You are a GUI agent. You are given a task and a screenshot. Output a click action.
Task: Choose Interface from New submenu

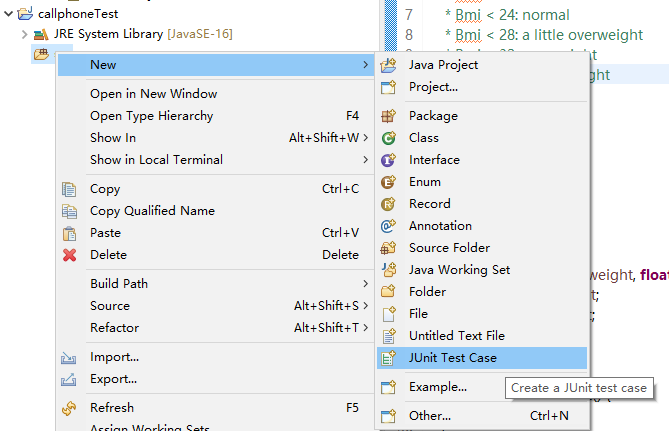482,160
